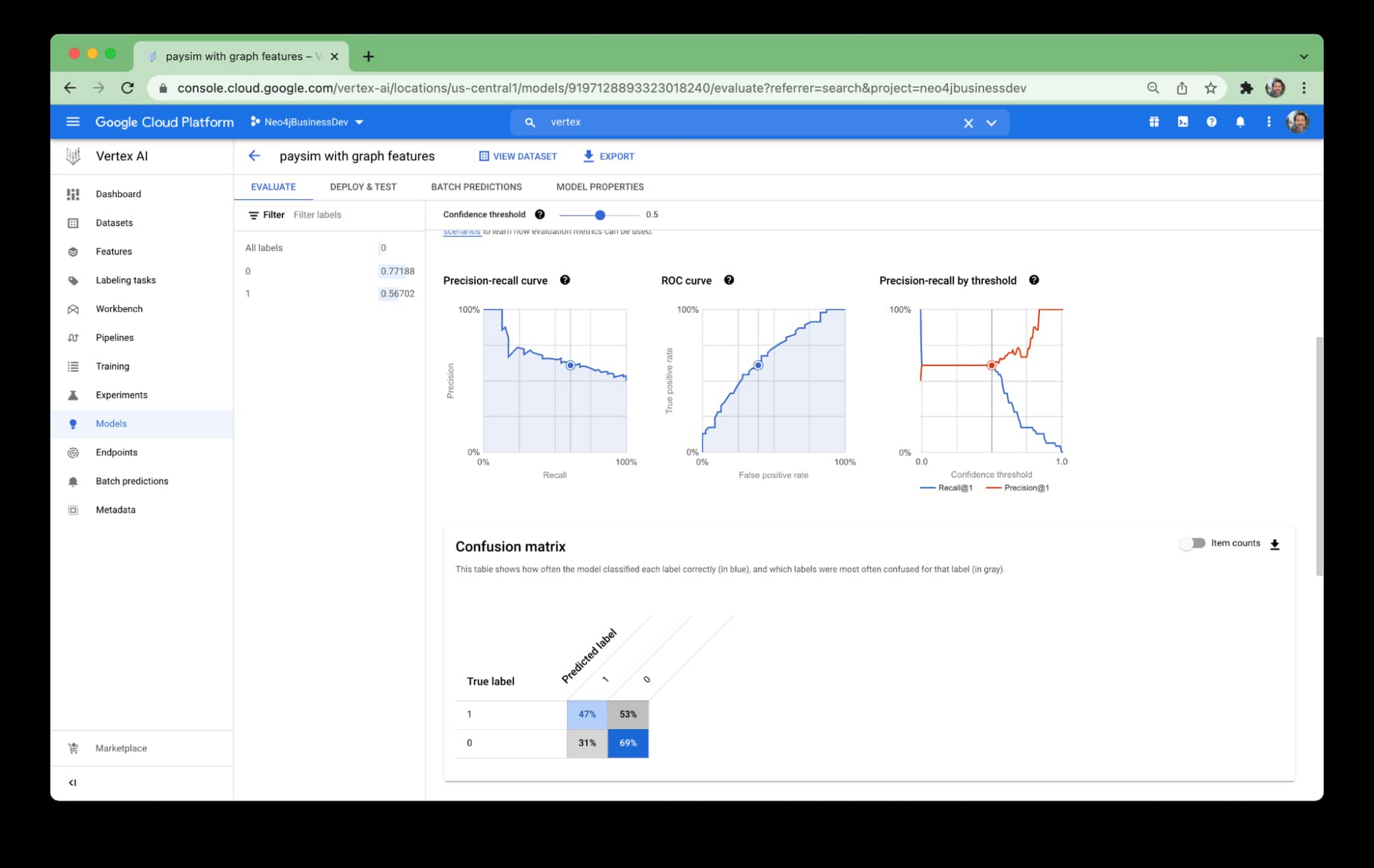Click the Batch predictions bell icon
This screenshot has height=868, width=1374.
(x=73, y=481)
